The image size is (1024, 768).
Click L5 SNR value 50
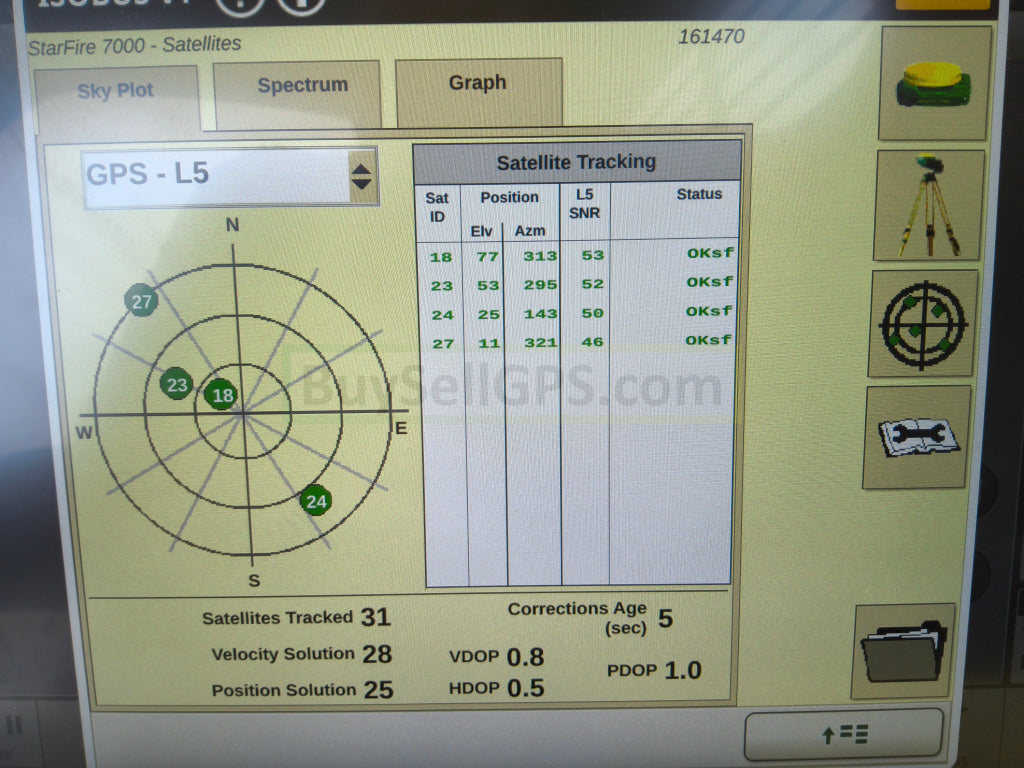pyautogui.click(x=592, y=313)
